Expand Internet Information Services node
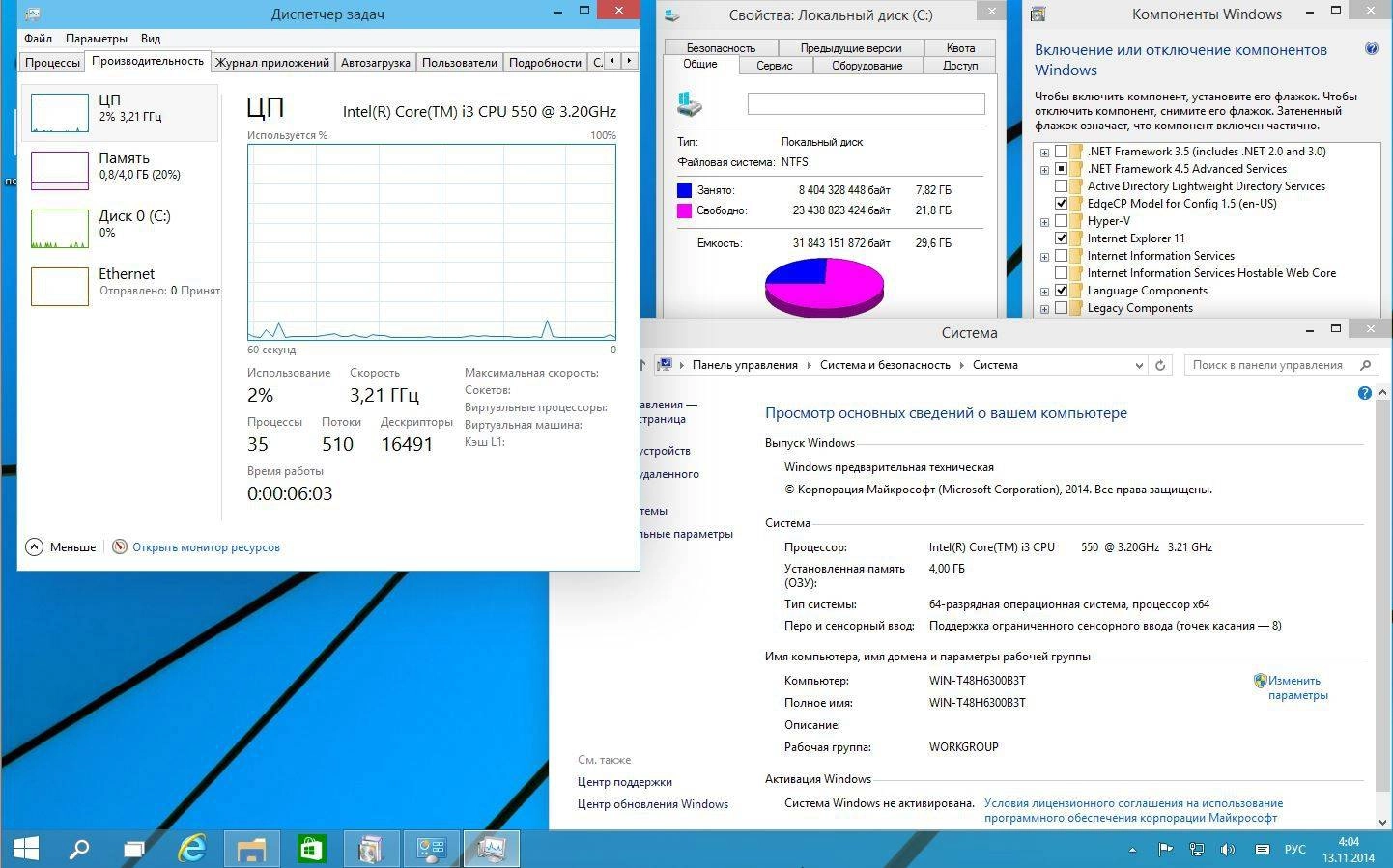The image size is (1393, 868). click(1044, 257)
